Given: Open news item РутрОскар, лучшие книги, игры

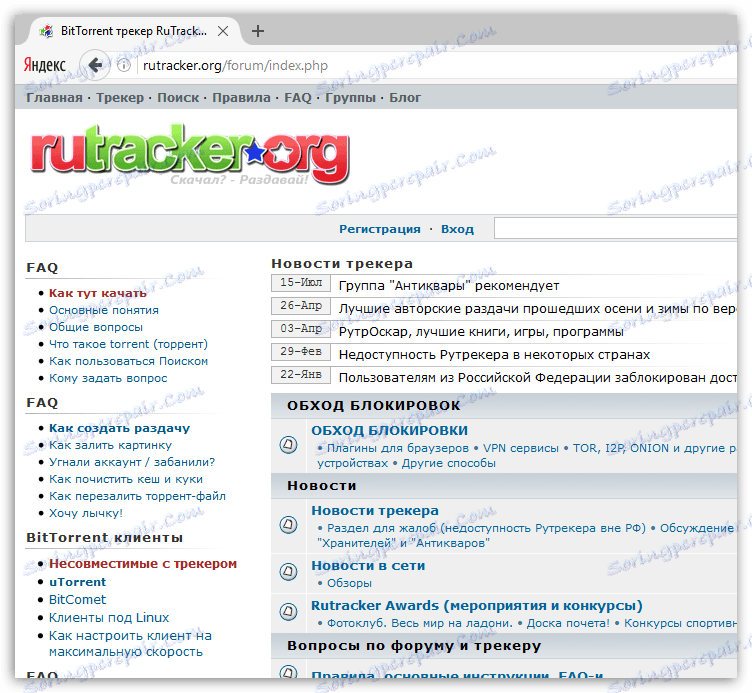Looking at the screenshot, I should 481,332.
